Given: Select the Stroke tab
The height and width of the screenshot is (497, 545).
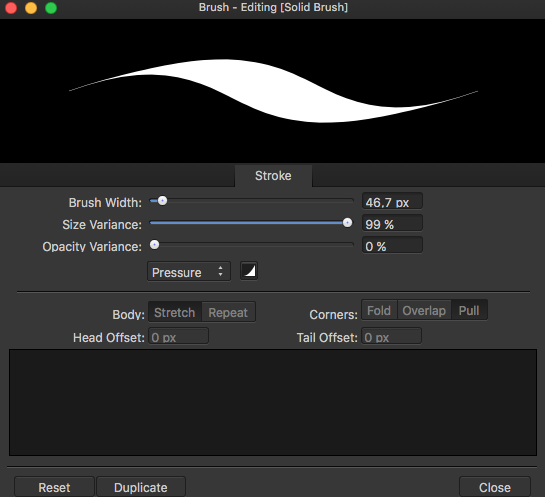Looking at the screenshot, I should pyautogui.click(x=273, y=176).
